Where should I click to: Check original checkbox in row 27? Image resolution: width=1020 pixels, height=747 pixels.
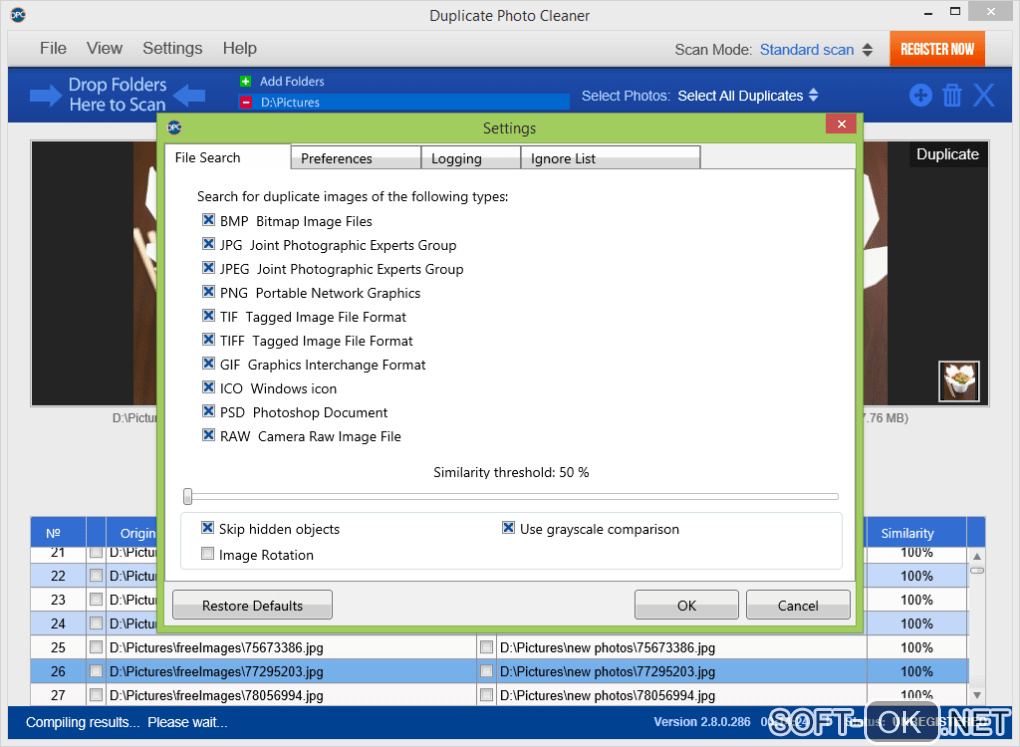pyautogui.click(x=96, y=695)
